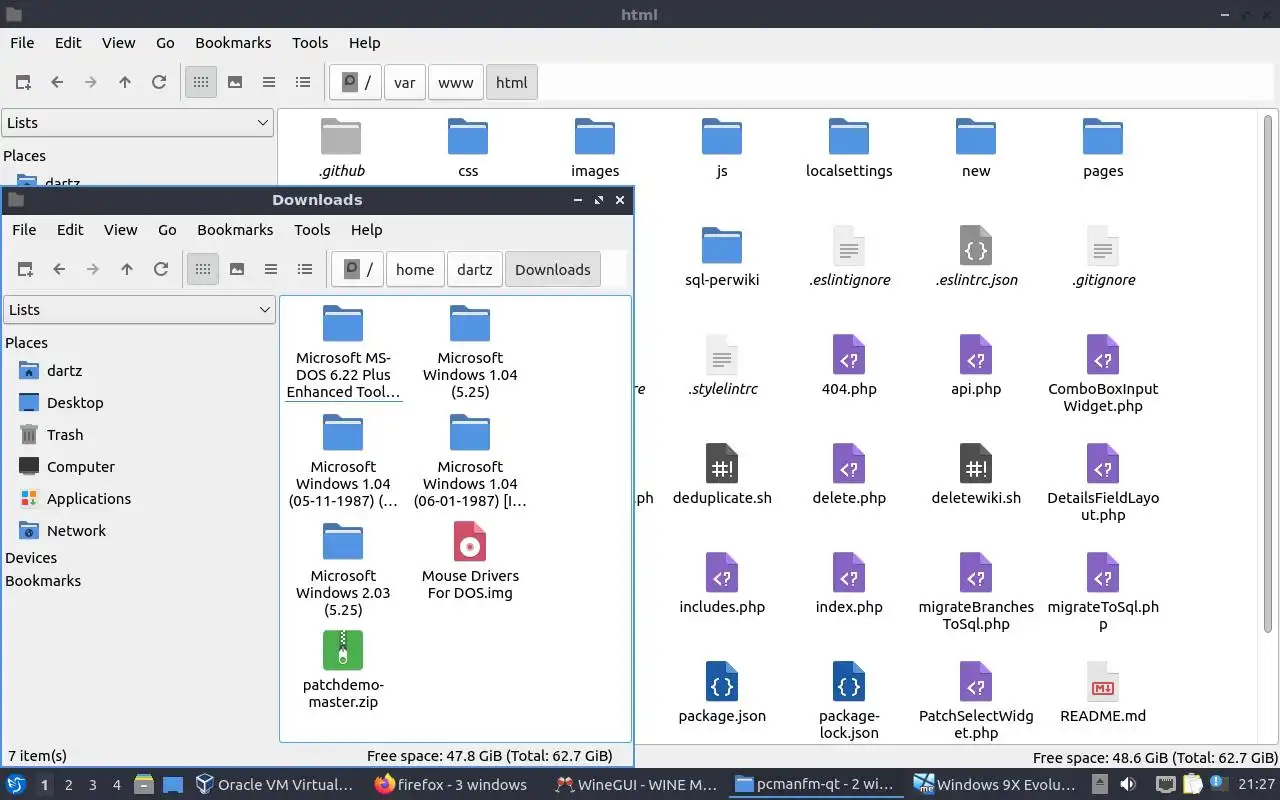The width and height of the screenshot is (1280, 800).
Task: Open new tab in the html window toolbar
Action: pos(23,82)
